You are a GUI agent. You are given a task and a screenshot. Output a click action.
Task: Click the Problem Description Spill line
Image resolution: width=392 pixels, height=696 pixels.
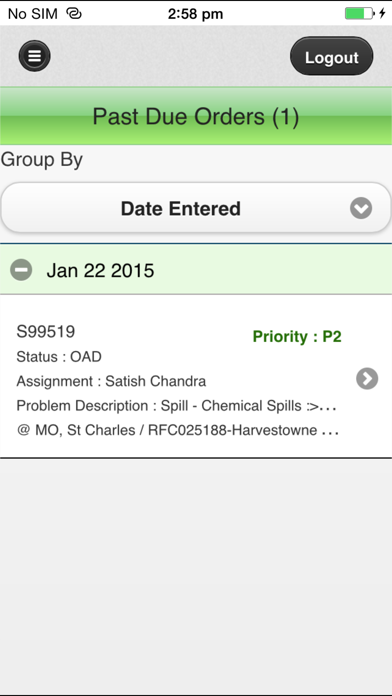176,406
